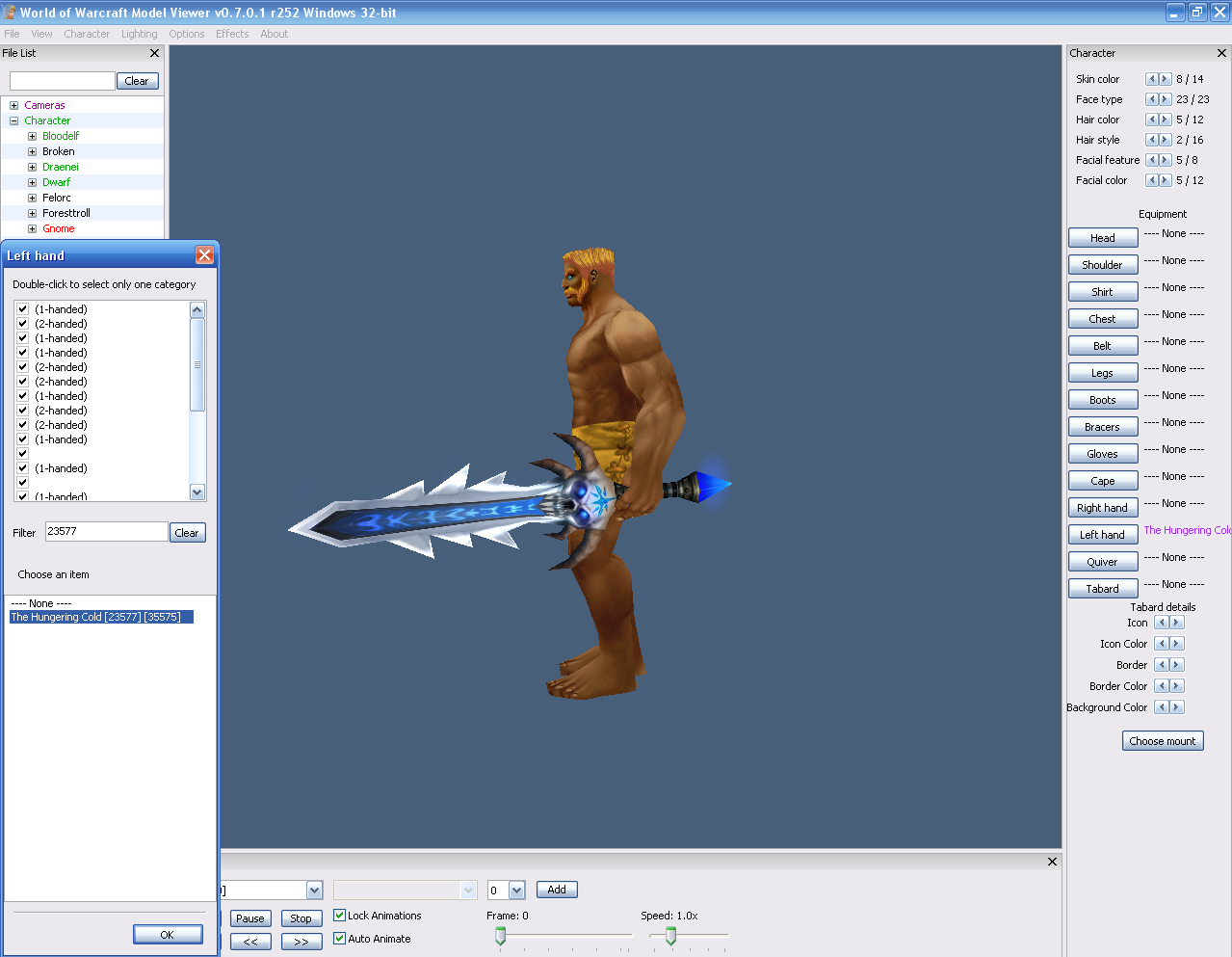
Task: Uncheck the first (1-handed) category checkbox
Action: 22,309
